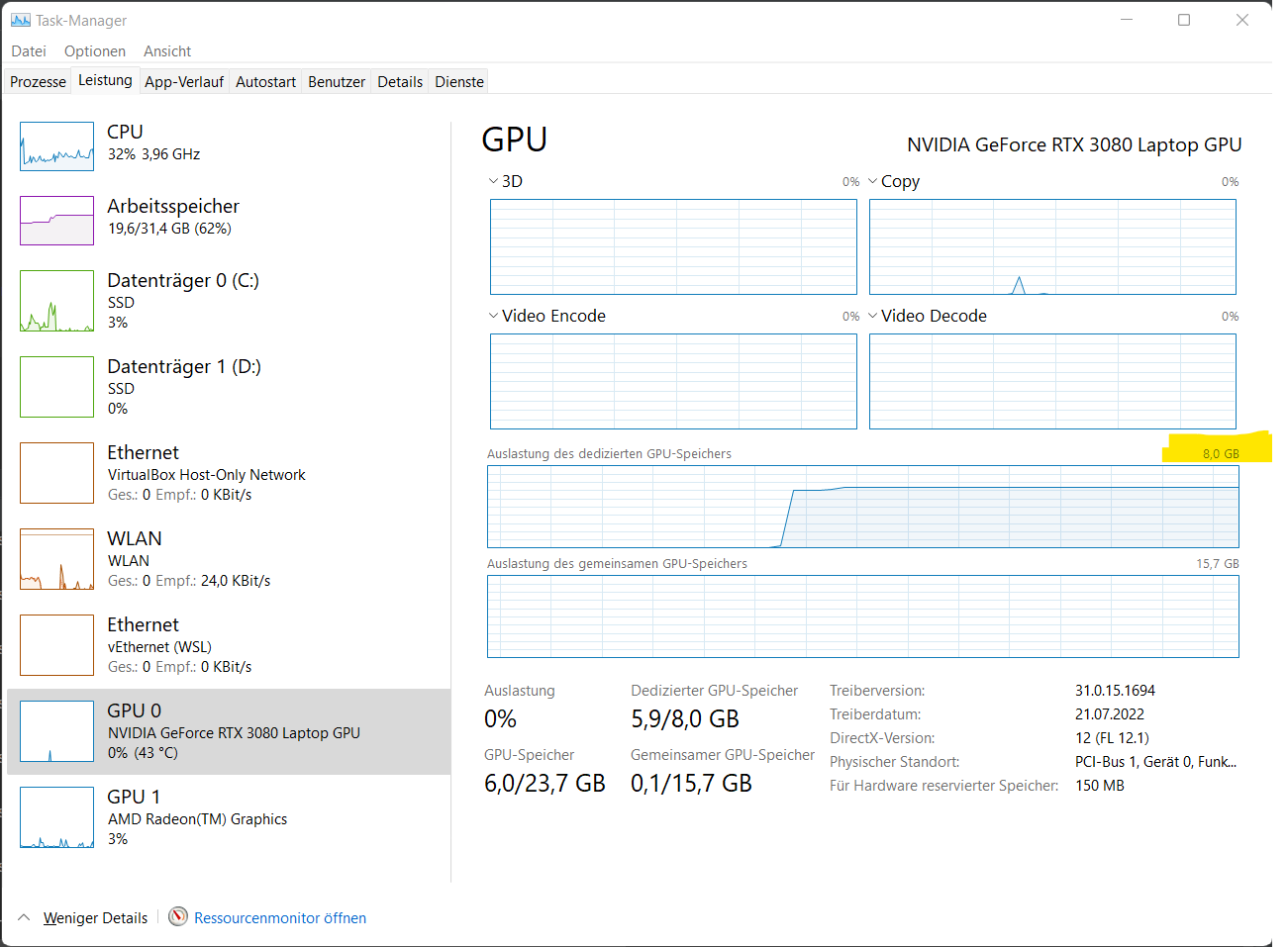1288x947 pixels.
Task: Click the Auslastung 0% value
Action: (500, 718)
